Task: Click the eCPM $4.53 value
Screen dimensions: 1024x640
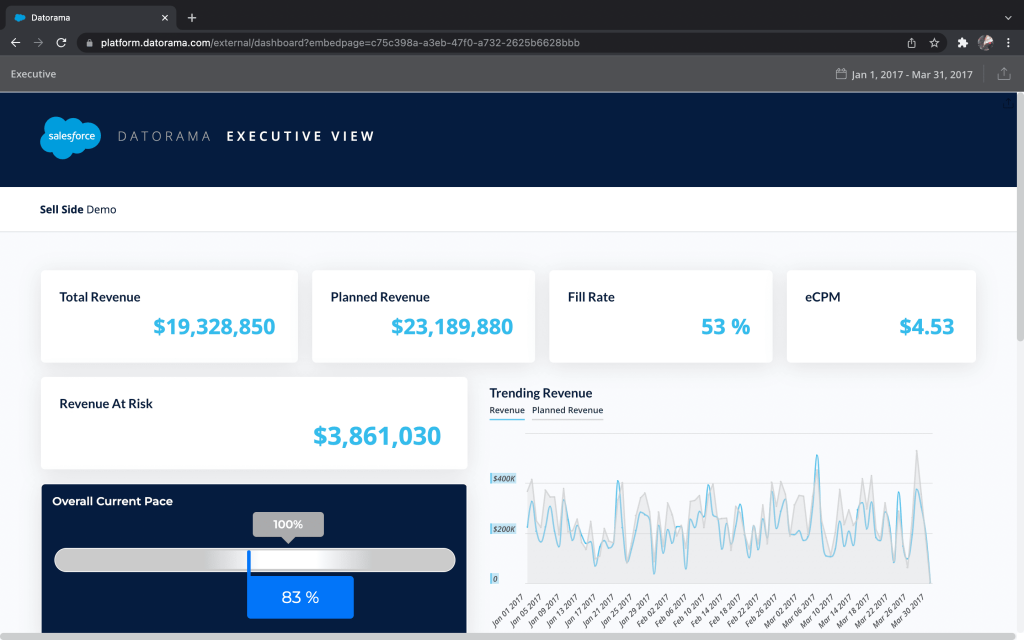Action: pos(927,327)
